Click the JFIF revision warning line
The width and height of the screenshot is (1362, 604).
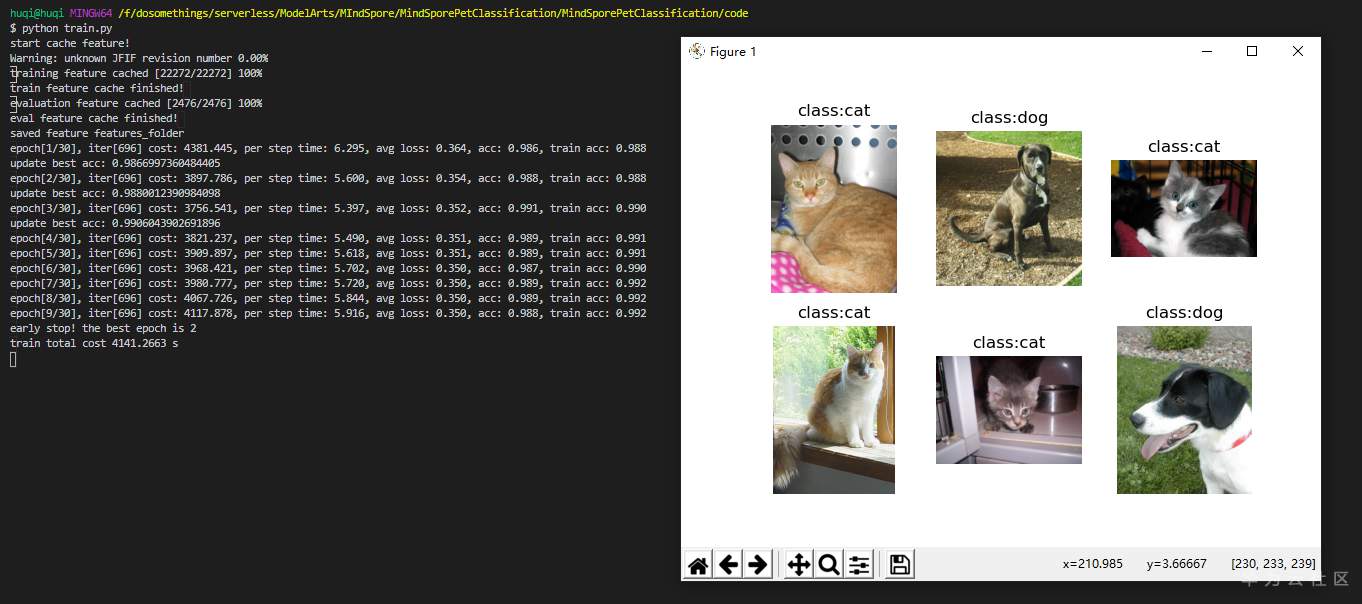click(139, 58)
